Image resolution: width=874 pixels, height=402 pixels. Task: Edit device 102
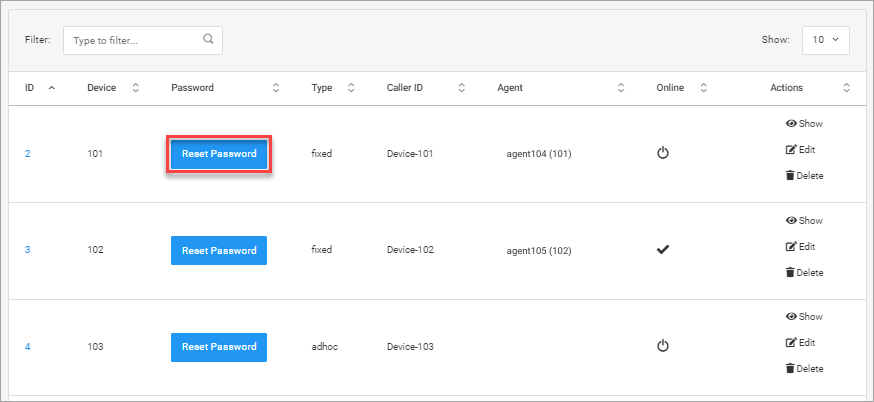[800, 246]
